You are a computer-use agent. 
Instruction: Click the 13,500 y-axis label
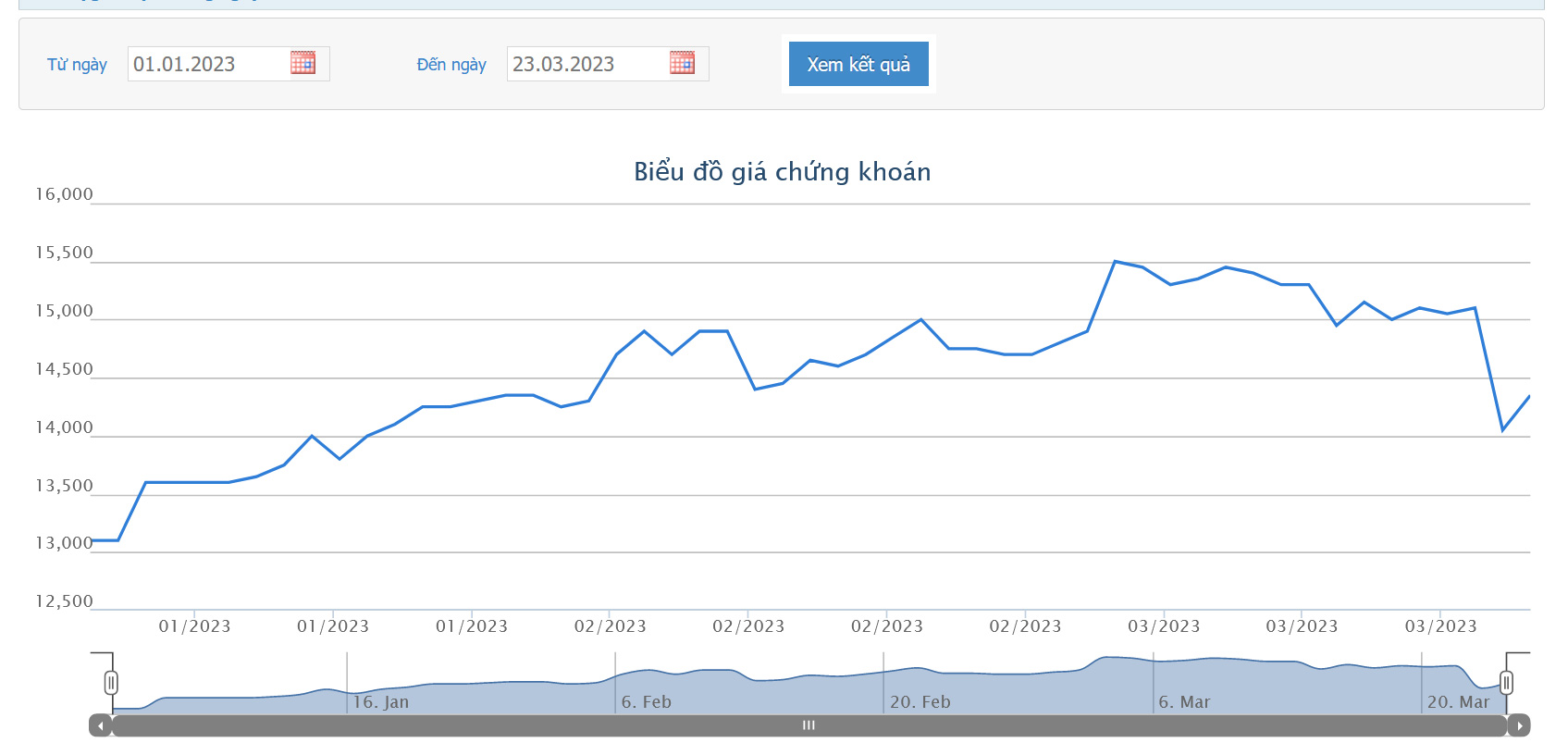[64, 486]
